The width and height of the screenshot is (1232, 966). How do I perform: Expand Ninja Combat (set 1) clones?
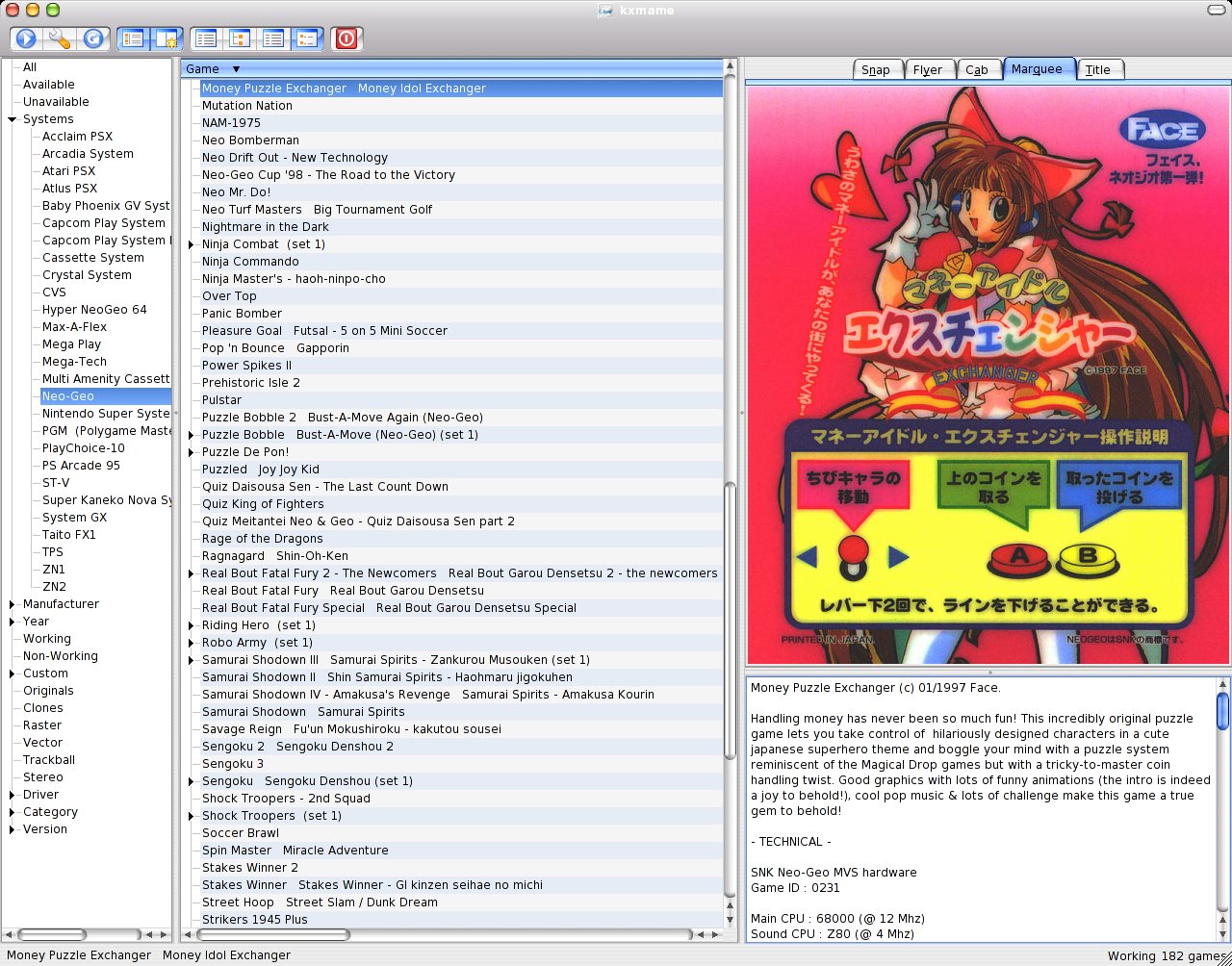[x=192, y=244]
